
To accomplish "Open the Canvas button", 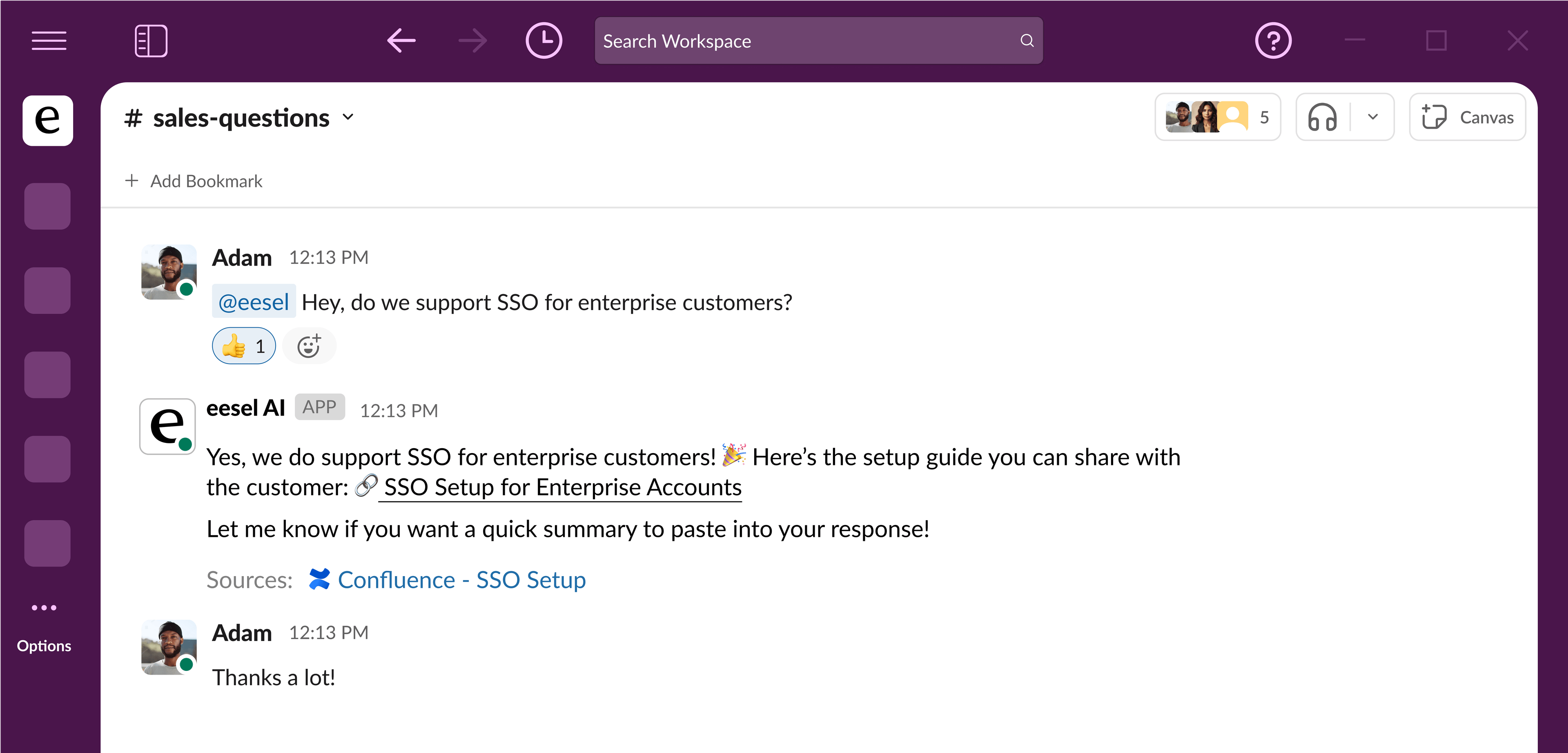I will pos(1468,117).
